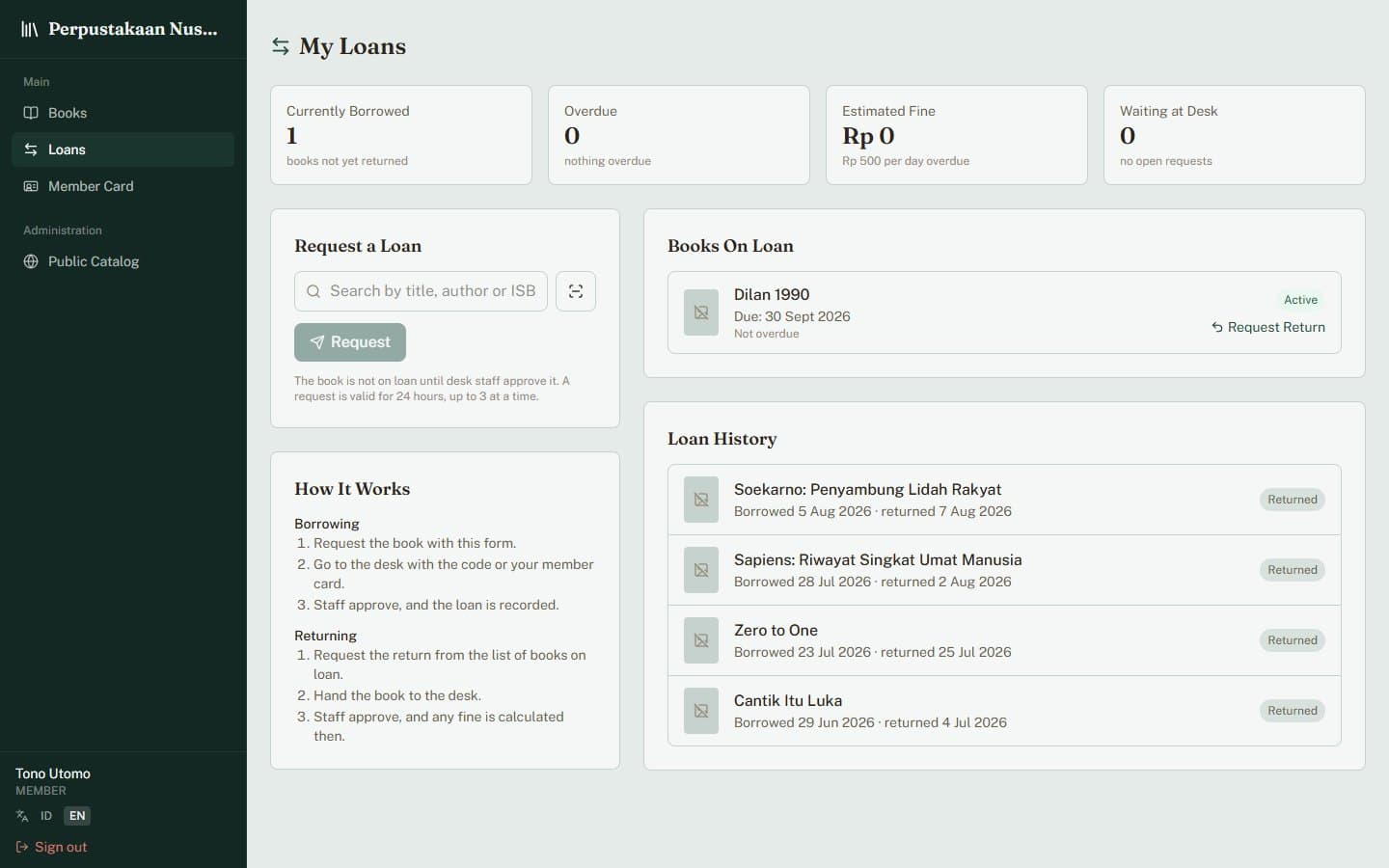Click the Sign out door-arrow icon
The height and width of the screenshot is (868, 1389).
click(x=22, y=847)
